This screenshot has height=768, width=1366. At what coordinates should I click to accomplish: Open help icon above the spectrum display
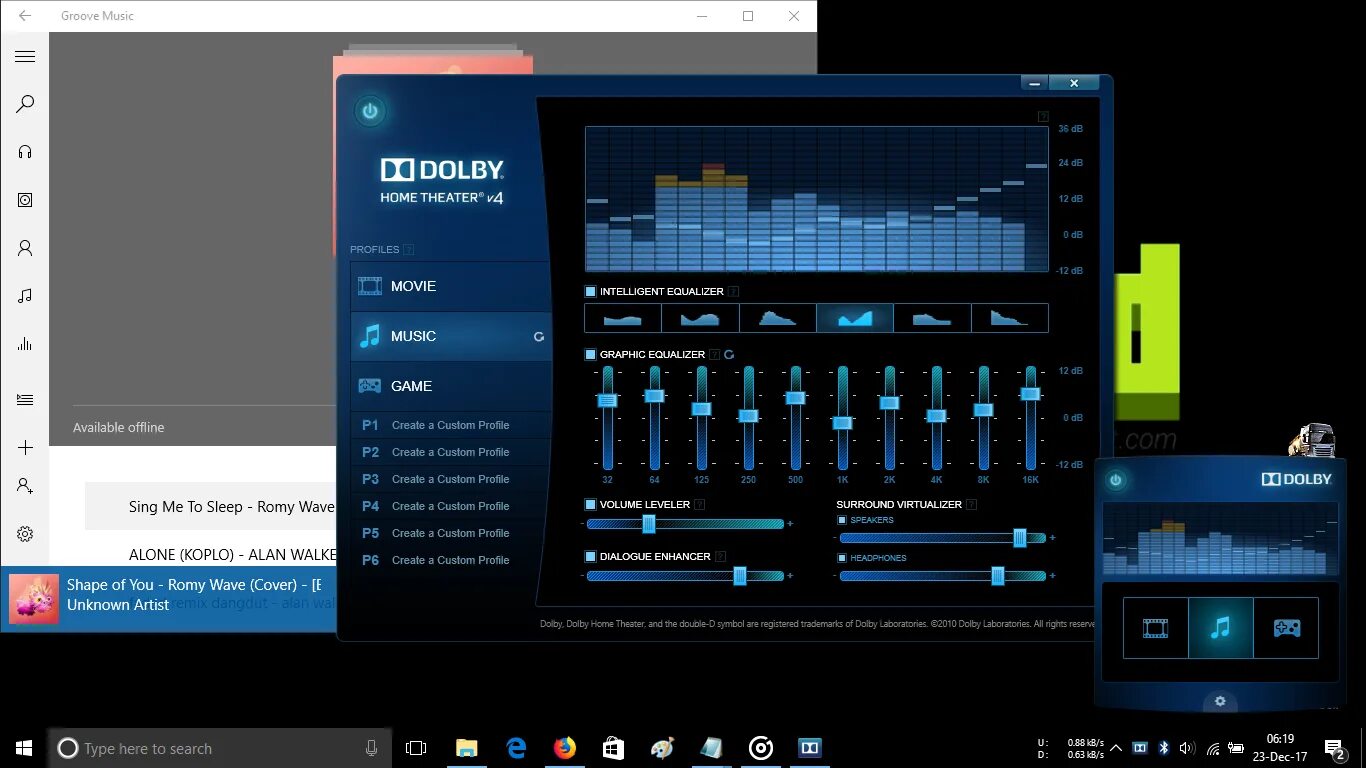click(1043, 117)
